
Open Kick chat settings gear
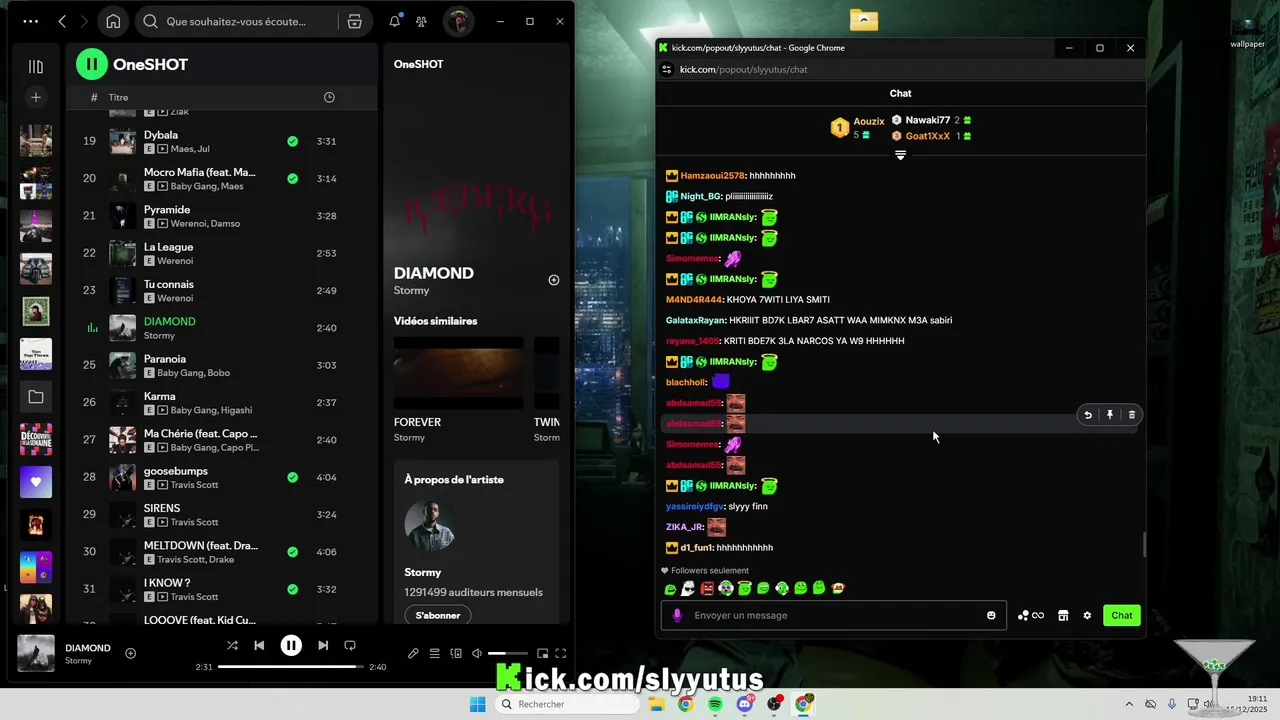pos(1087,615)
